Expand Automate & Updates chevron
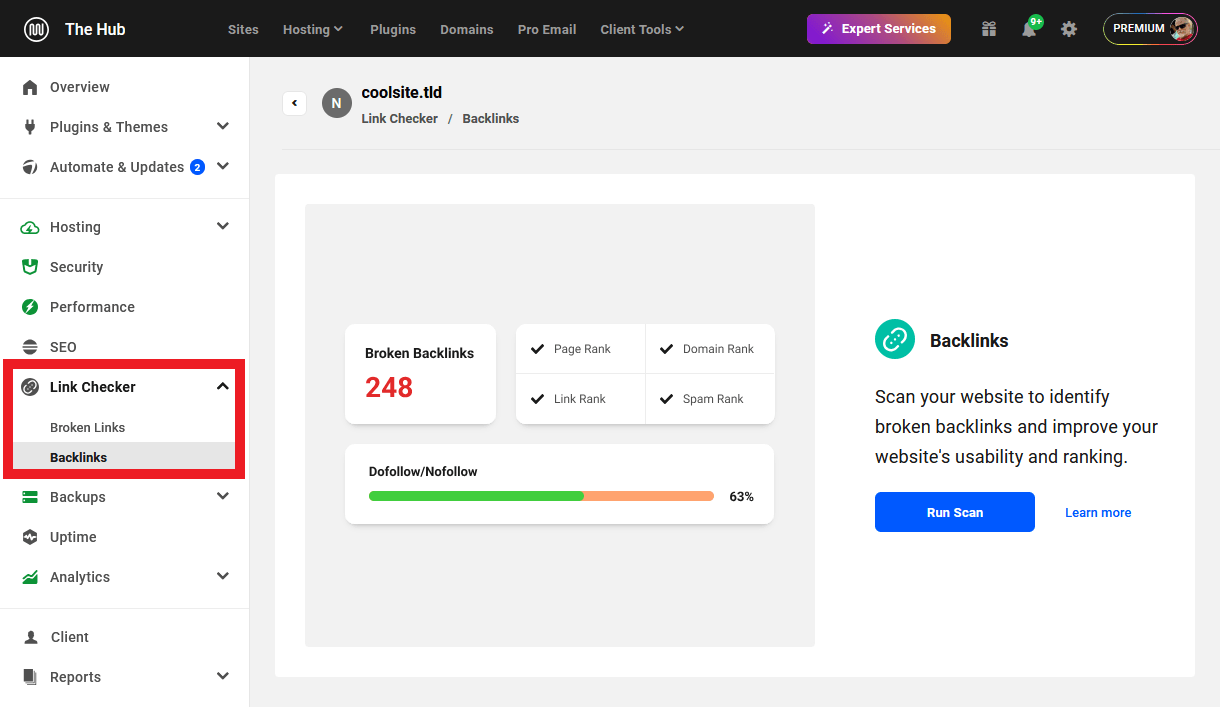1220x707 pixels. [223, 166]
